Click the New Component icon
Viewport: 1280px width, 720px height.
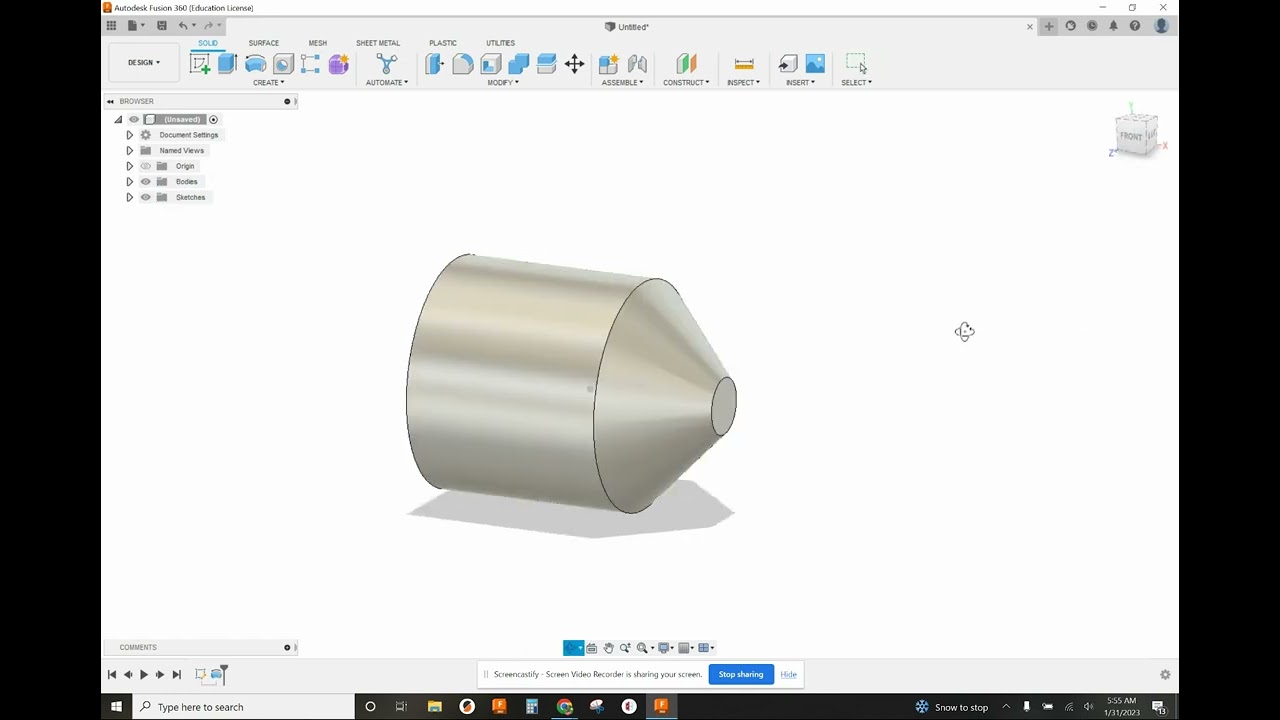click(x=608, y=64)
